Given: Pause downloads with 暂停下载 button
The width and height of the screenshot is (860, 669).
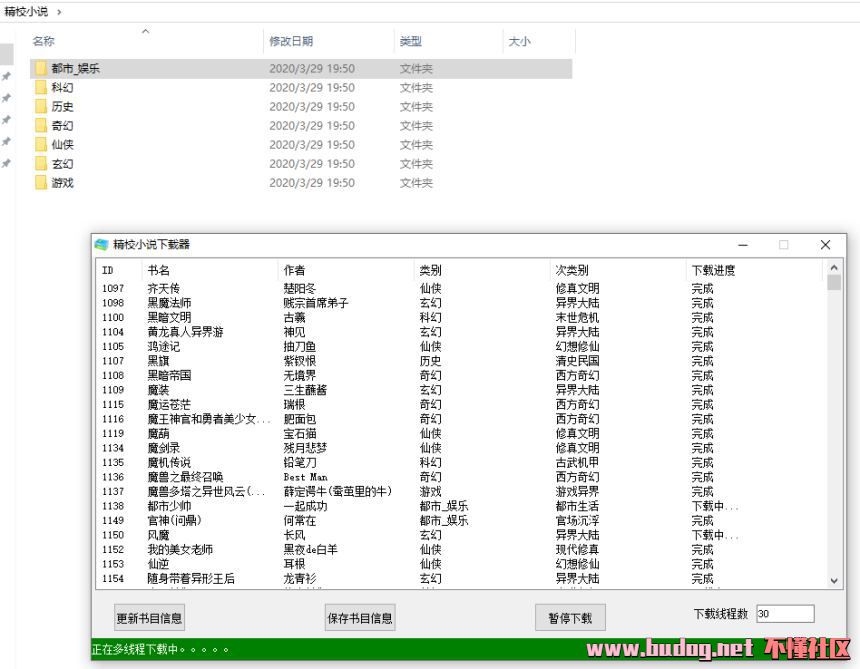Looking at the screenshot, I should pyautogui.click(x=570, y=618).
